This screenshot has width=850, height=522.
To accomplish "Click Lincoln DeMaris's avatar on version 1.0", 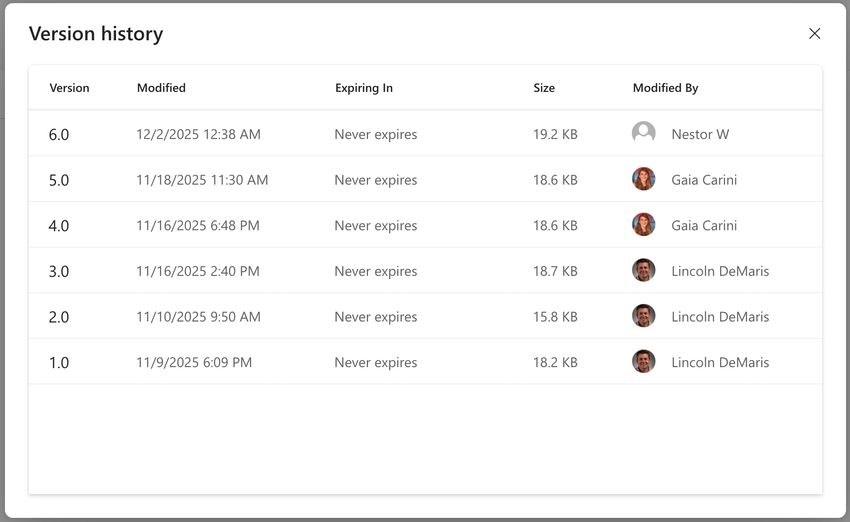I will point(644,362).
